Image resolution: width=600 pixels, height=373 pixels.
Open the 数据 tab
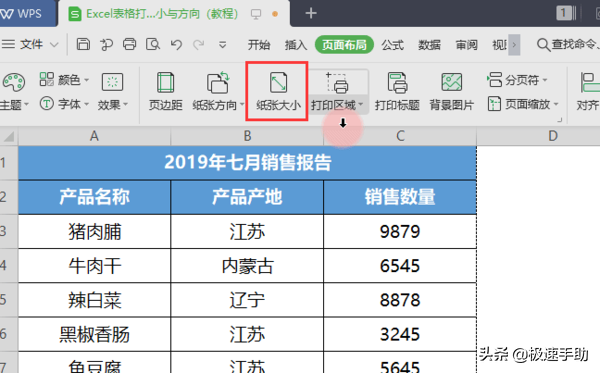(x=429, y=45)
